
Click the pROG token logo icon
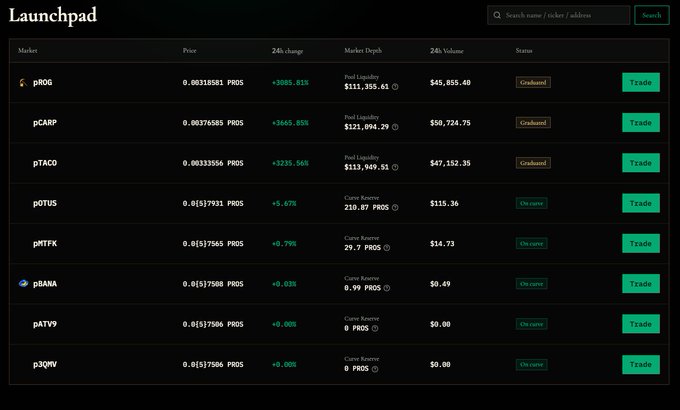[x=23, y=82]
